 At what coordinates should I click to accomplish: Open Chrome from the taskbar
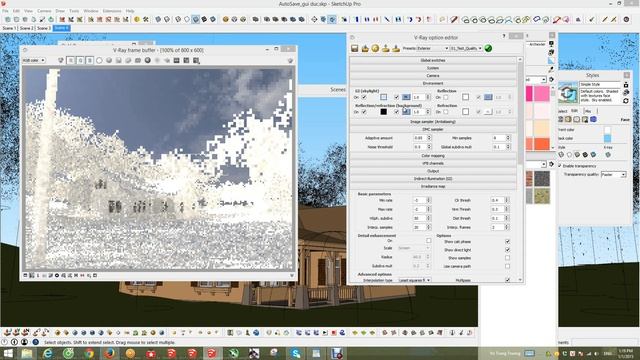(x=89, y=353)
